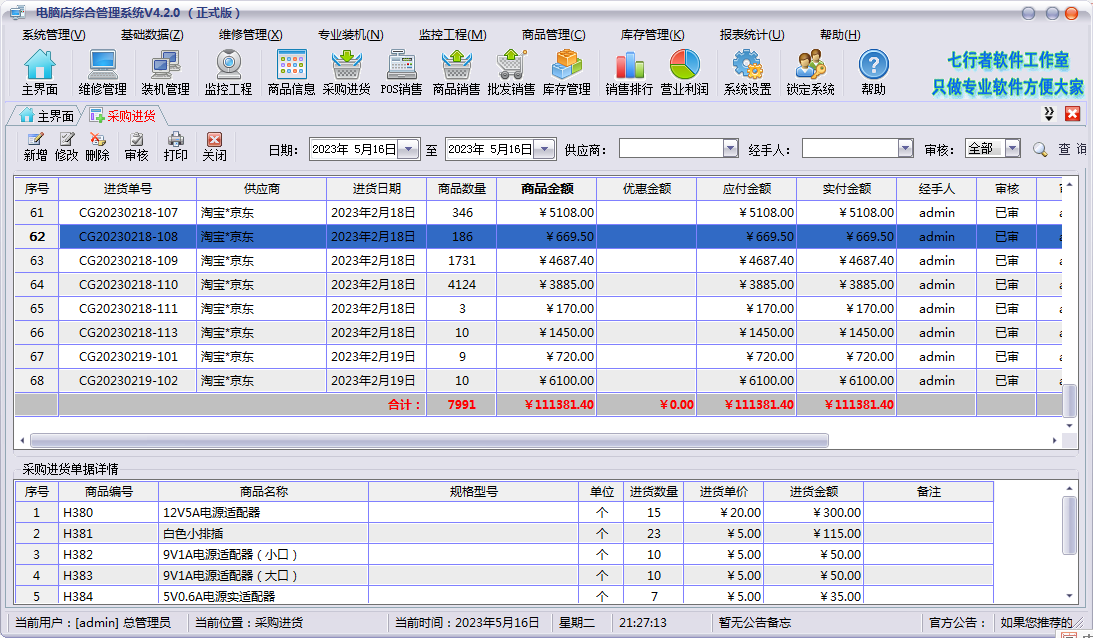Viewport: 1093px width, 638px height.
Task: Select order row CG20230219-102
Action: tap(538, 381)
